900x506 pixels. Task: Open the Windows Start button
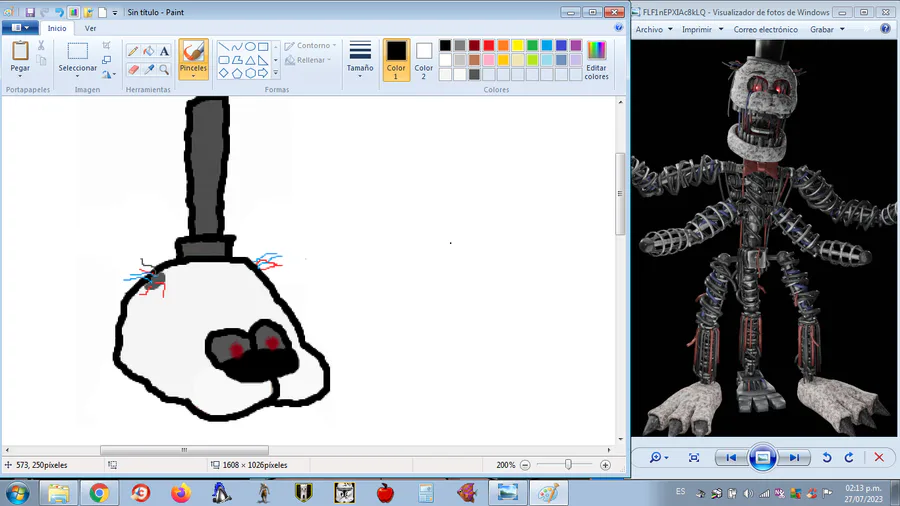17,493
